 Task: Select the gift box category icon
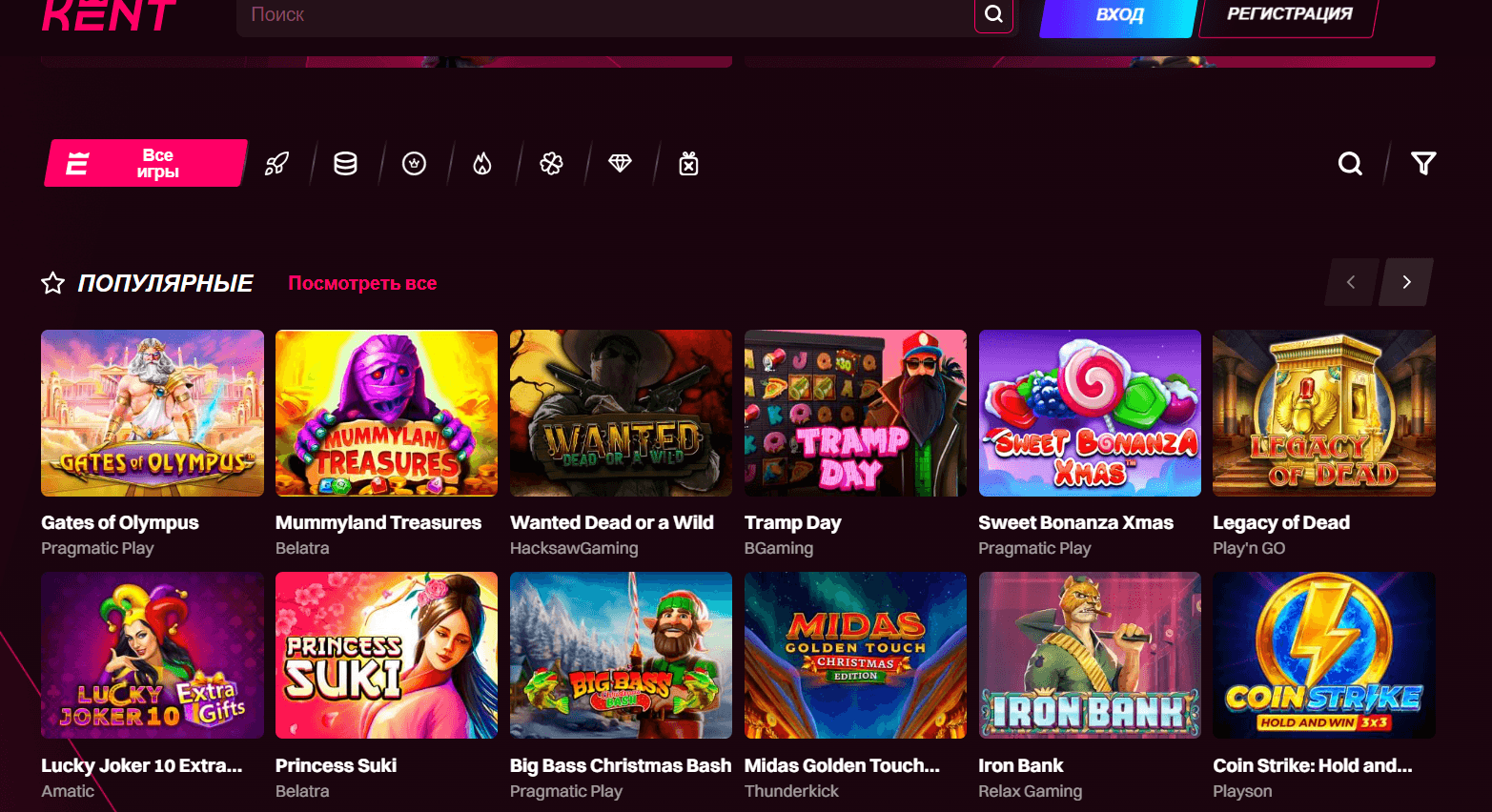click(688, 164)
